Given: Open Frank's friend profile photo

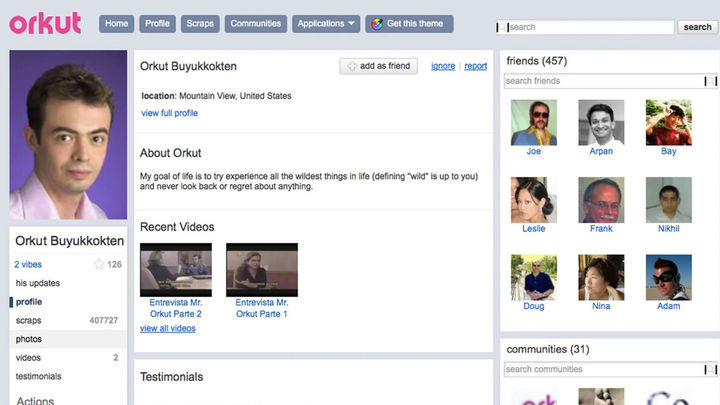Looking at the screenshot, I should pyautogui.click(x=601, y=200).
